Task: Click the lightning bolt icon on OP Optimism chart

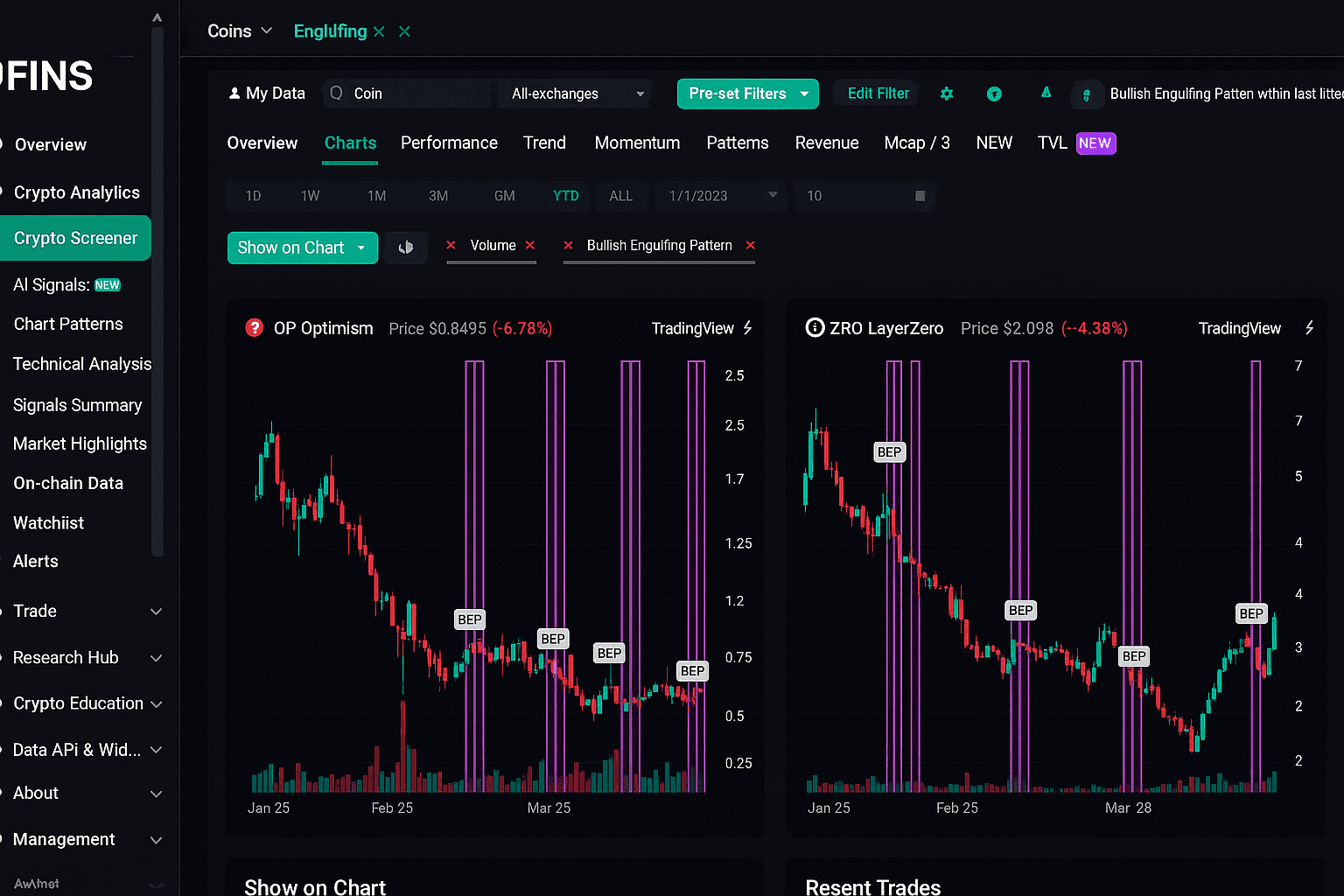Action: [748, 328]
